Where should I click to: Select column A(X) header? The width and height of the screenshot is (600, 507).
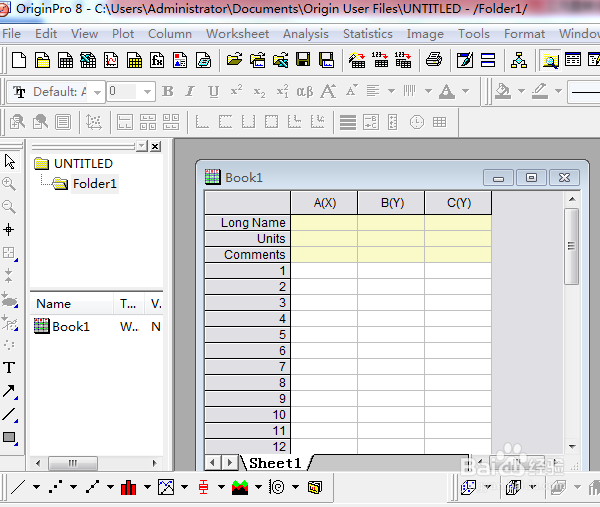pos(324,203)
